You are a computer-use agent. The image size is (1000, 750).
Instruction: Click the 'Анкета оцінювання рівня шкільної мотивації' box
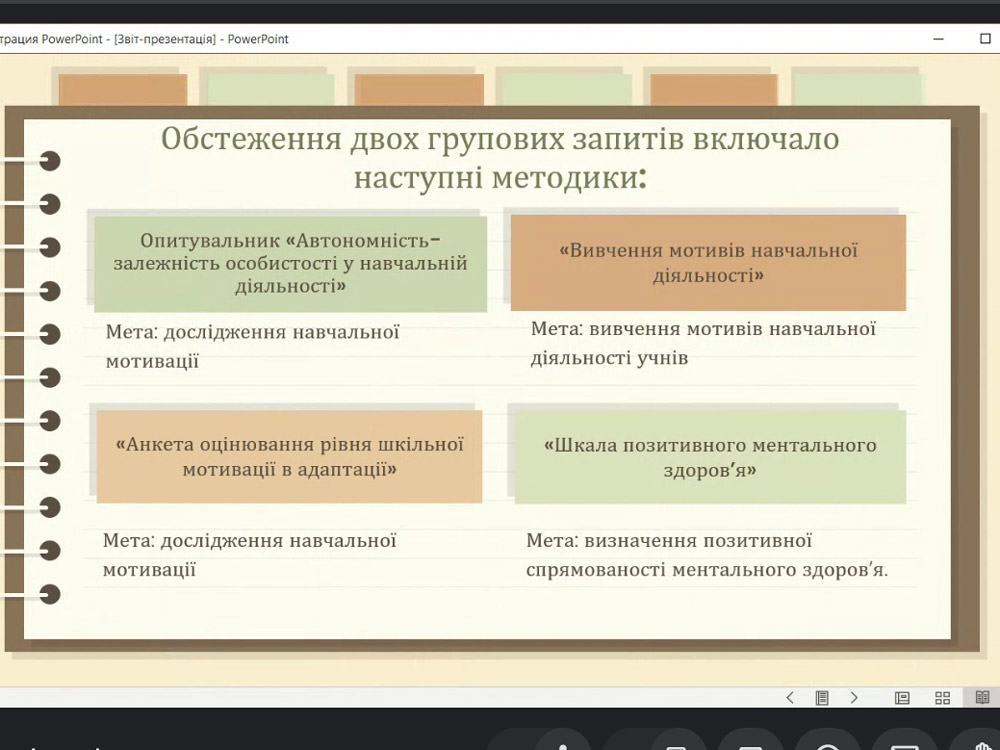[290, 456]
